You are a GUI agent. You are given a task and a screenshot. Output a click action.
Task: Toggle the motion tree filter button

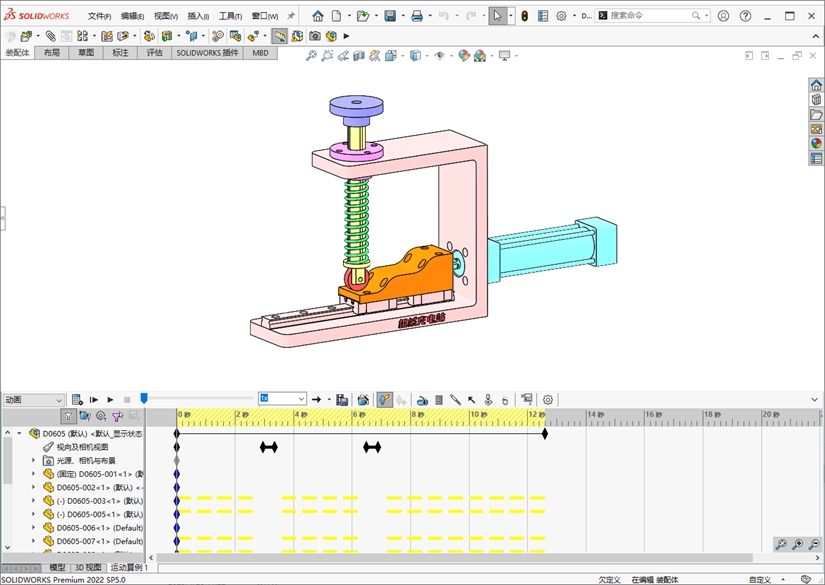[68, 416]
